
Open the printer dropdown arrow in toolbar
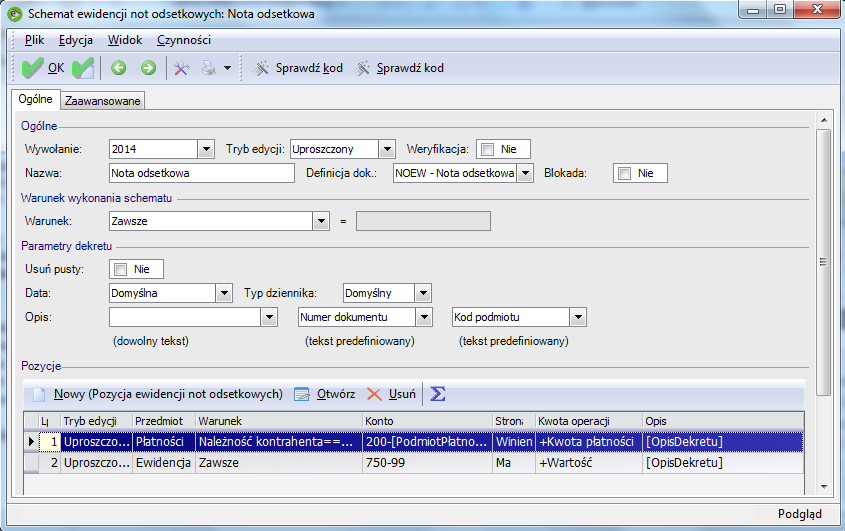click(227, 68)
